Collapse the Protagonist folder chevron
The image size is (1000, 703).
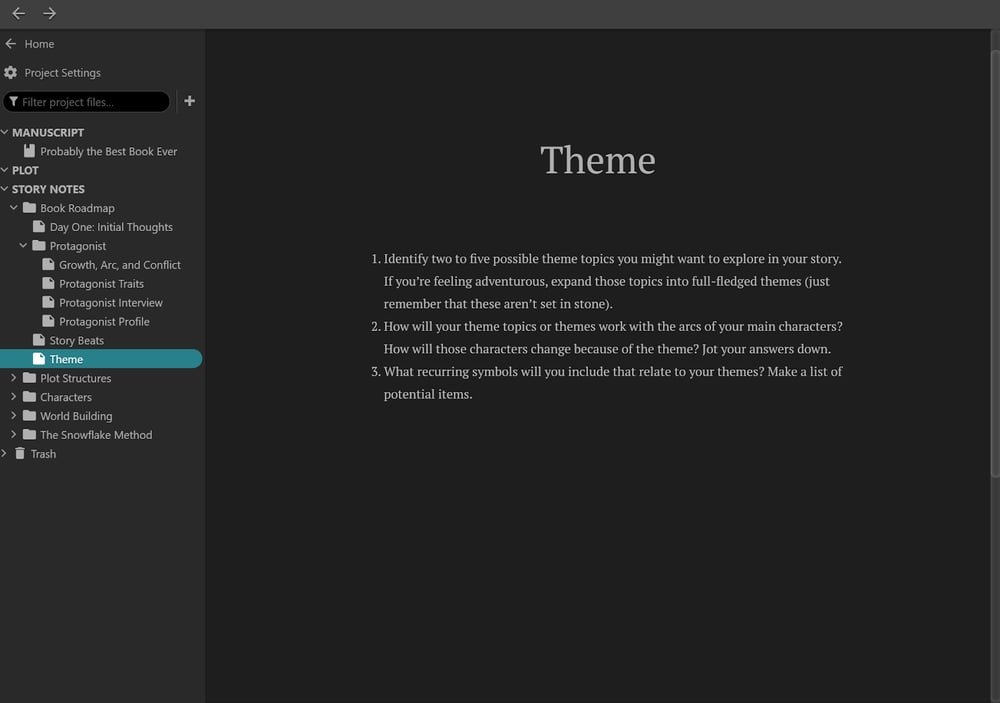(x=23, y=246)
